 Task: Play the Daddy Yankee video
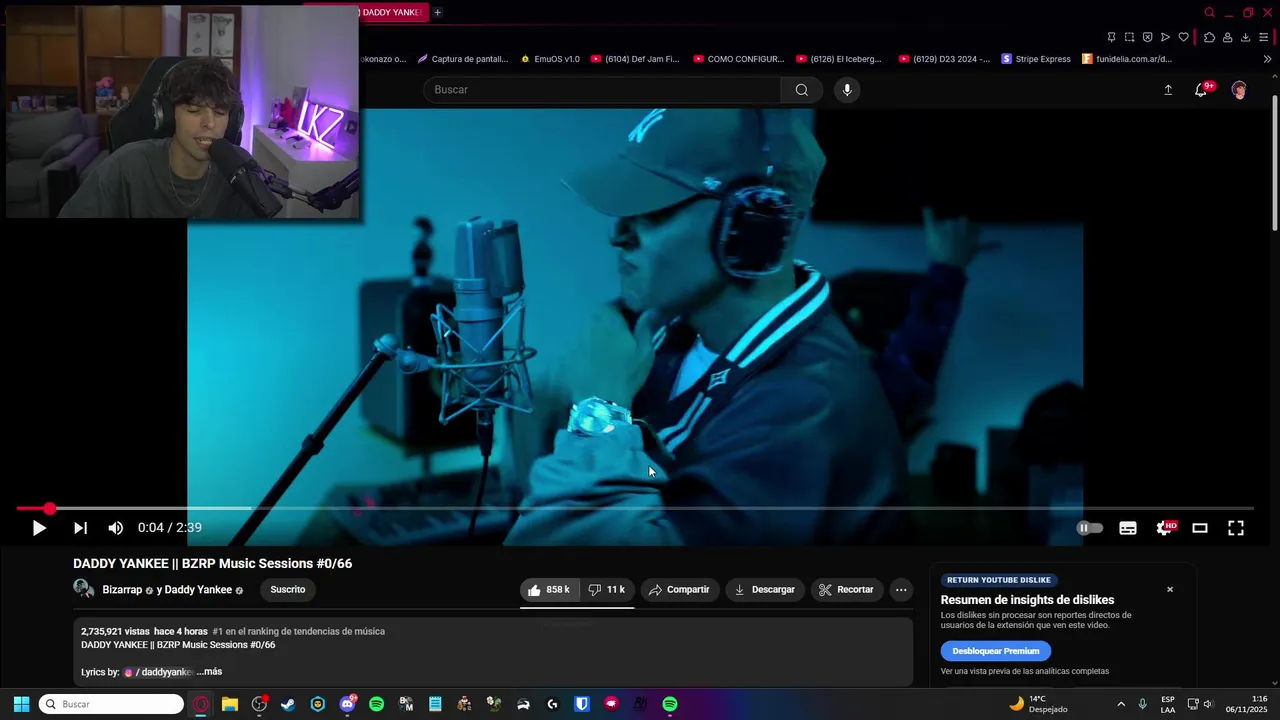click(39, 528)
